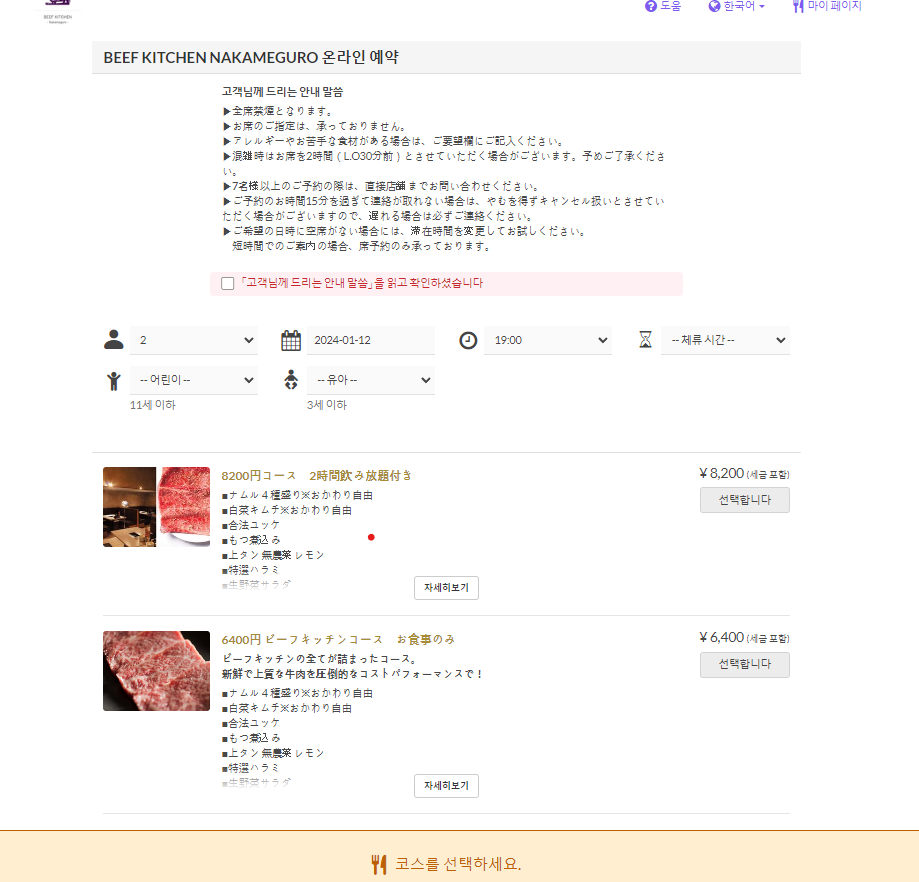This screenshot has width=919, height=882.
Task: Open the 어린이 children dropdown
Action: pyautogui.click(x=194, y=380)
